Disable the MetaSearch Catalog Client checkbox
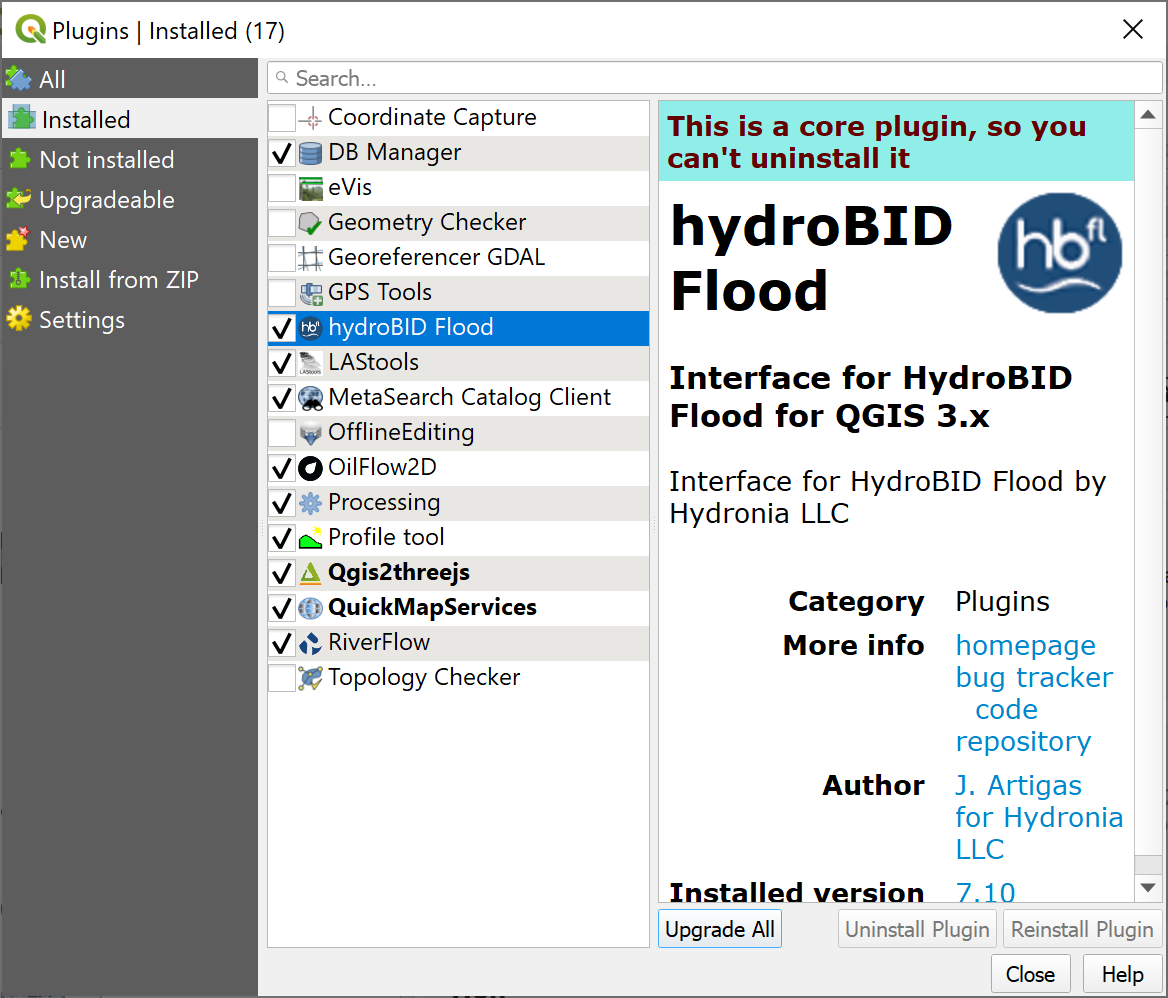Screen dimensions: 1168x998 (x=282, y=398)
